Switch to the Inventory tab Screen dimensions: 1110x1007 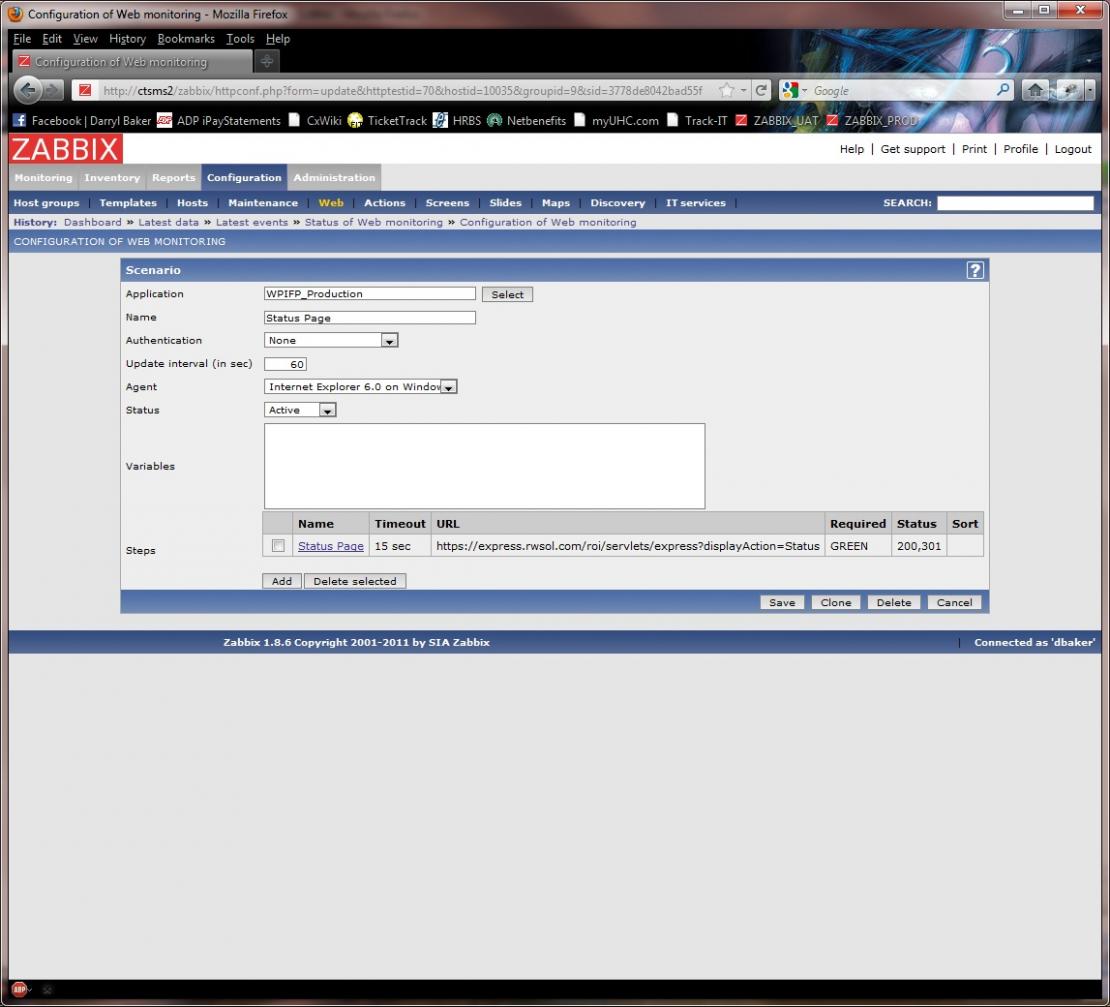click(x=112, y=178)
